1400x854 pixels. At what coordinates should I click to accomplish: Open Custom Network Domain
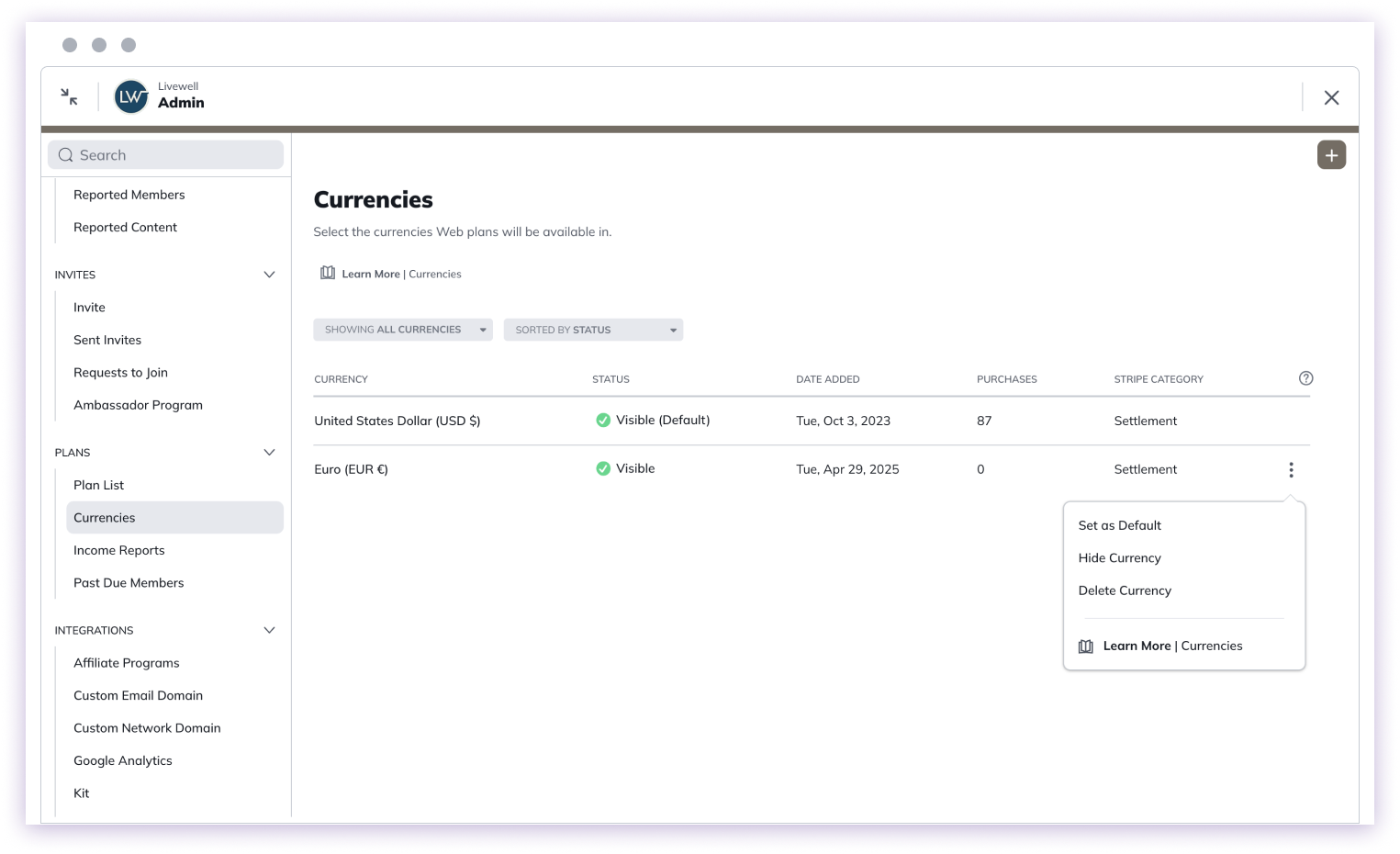point(147,728)
